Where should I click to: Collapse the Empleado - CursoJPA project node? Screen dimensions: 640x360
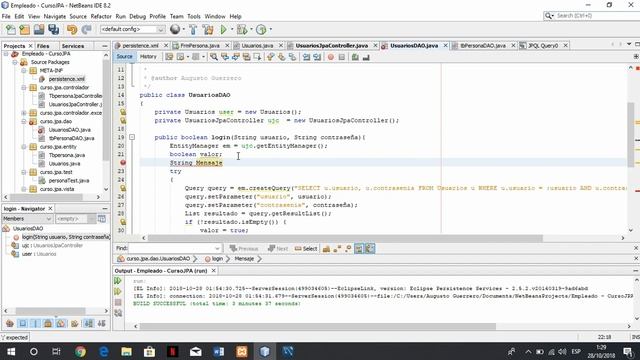6,54
